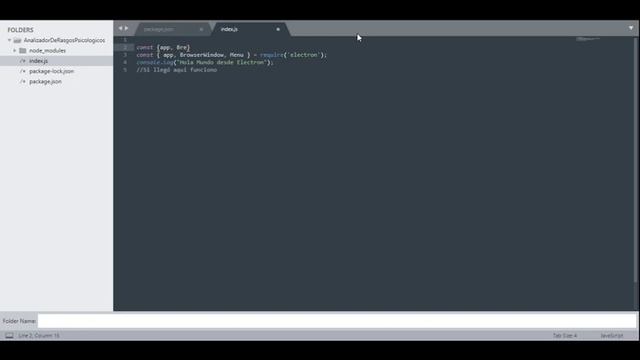This screenshot has width=640, height=360.
Task: Go to next tab with right arrow
Action: [x=127, y=28]
